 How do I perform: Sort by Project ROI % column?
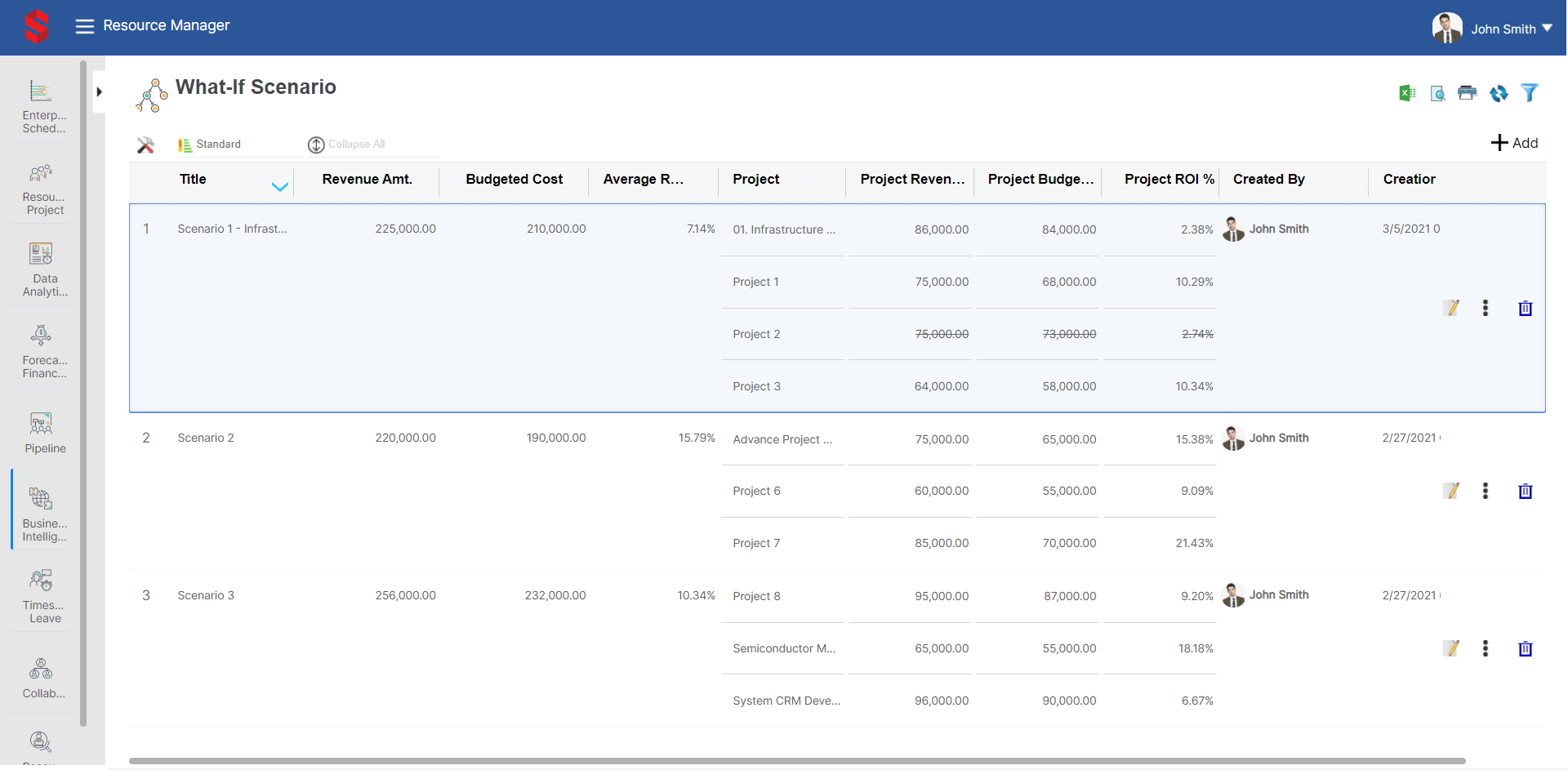(x=1169, y=180)
